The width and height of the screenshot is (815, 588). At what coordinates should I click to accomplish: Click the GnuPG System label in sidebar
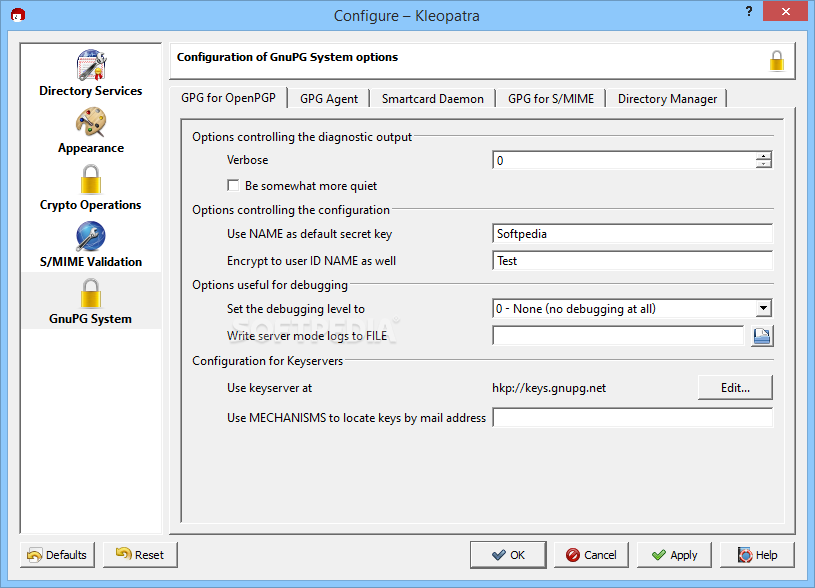(90, 319)
